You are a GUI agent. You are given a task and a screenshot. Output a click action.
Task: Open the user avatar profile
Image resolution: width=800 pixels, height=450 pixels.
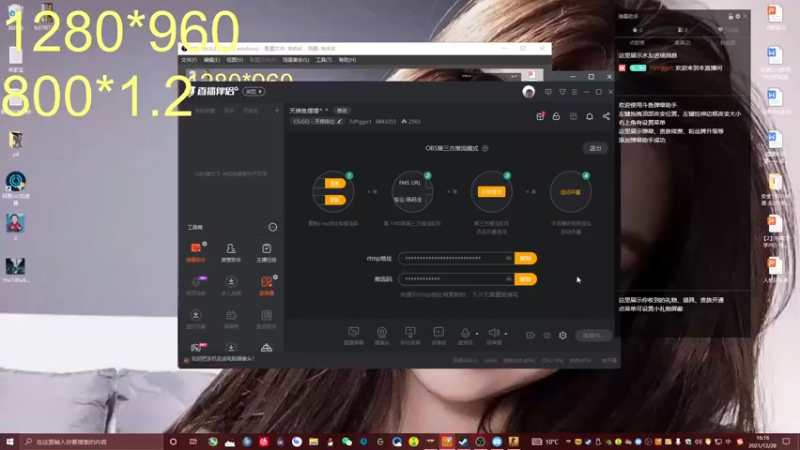tap(529, 92)
